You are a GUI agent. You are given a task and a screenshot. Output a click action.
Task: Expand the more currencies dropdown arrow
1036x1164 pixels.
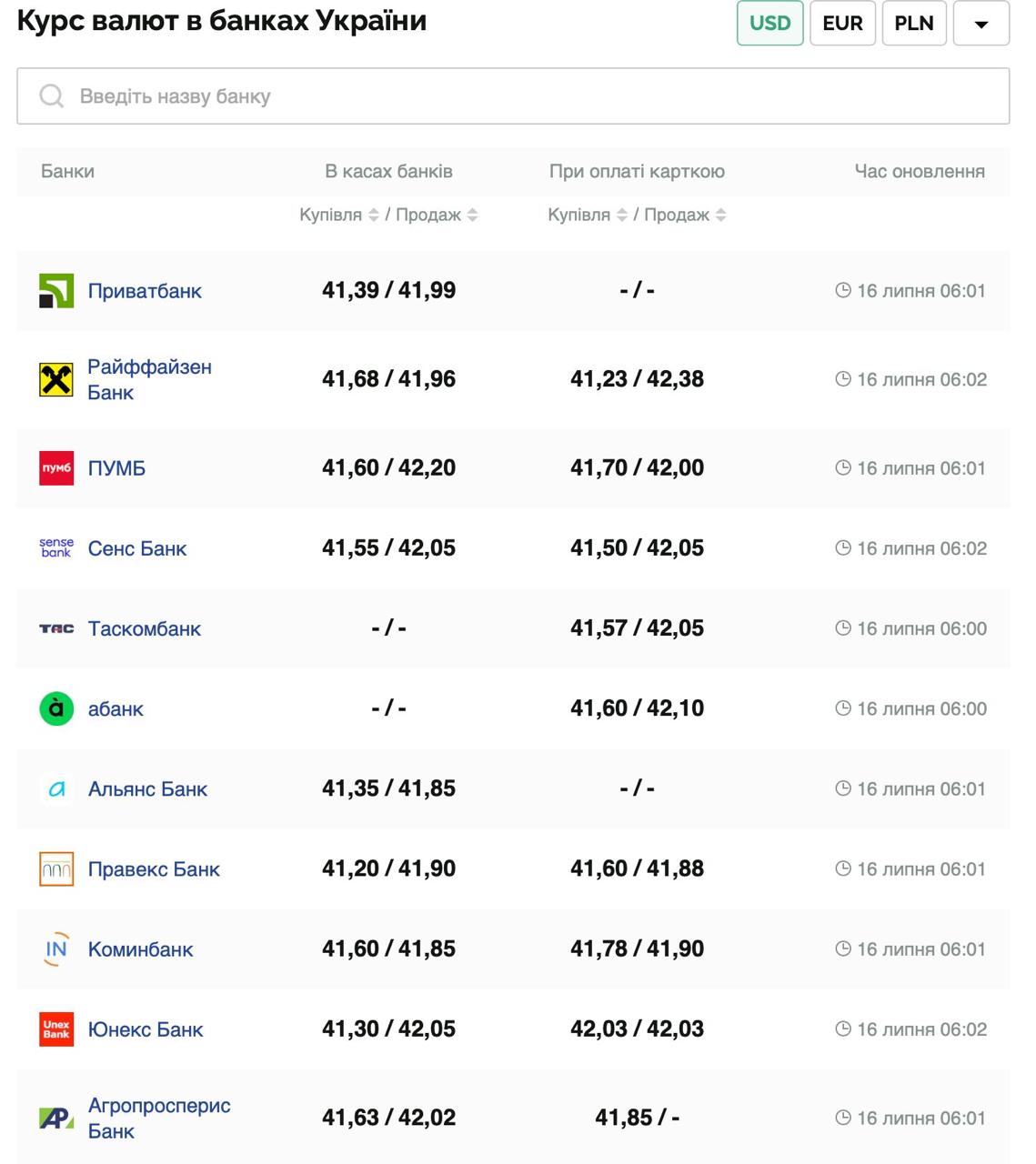[981, 24]
